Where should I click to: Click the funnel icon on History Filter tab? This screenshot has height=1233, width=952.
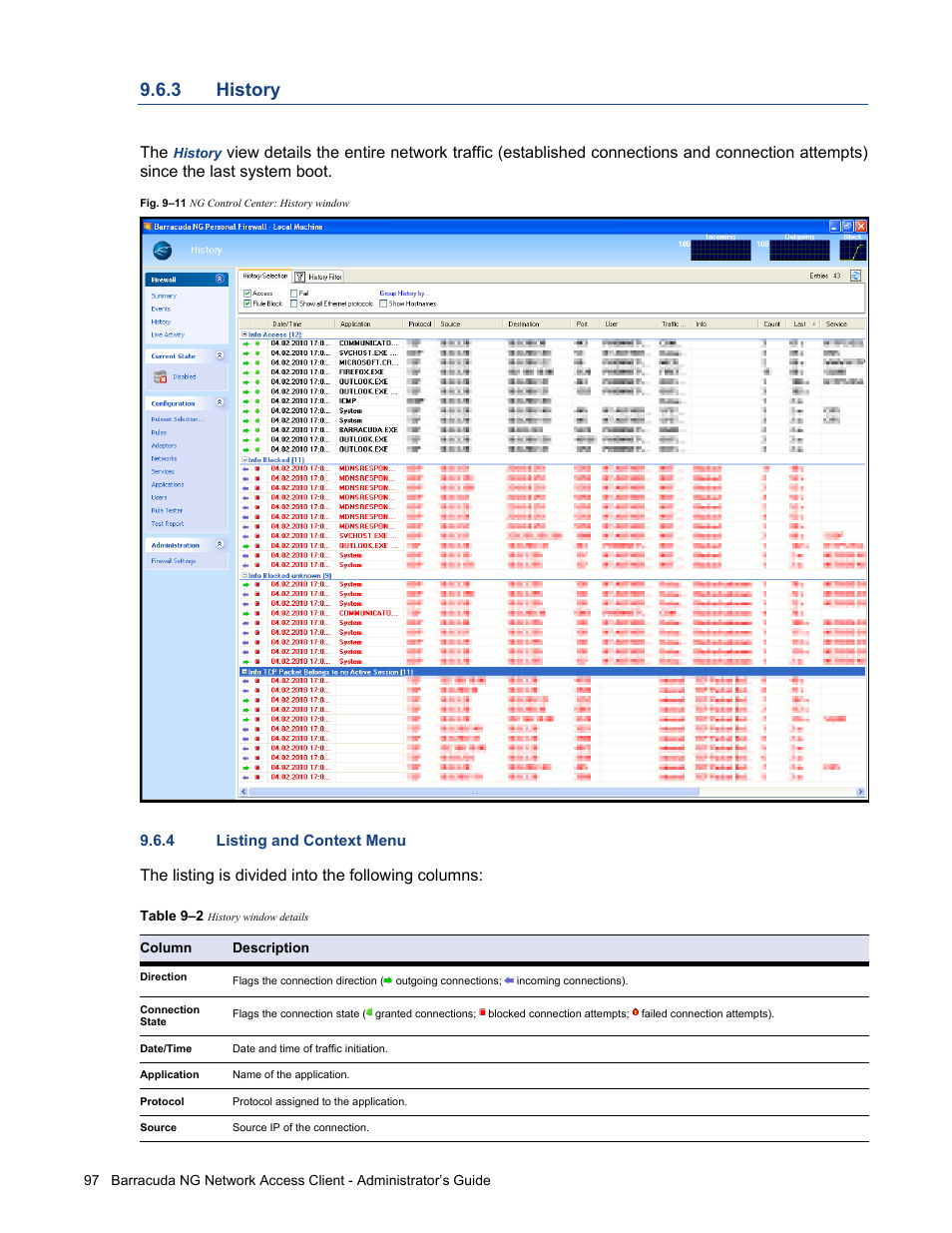click(299, 277)
